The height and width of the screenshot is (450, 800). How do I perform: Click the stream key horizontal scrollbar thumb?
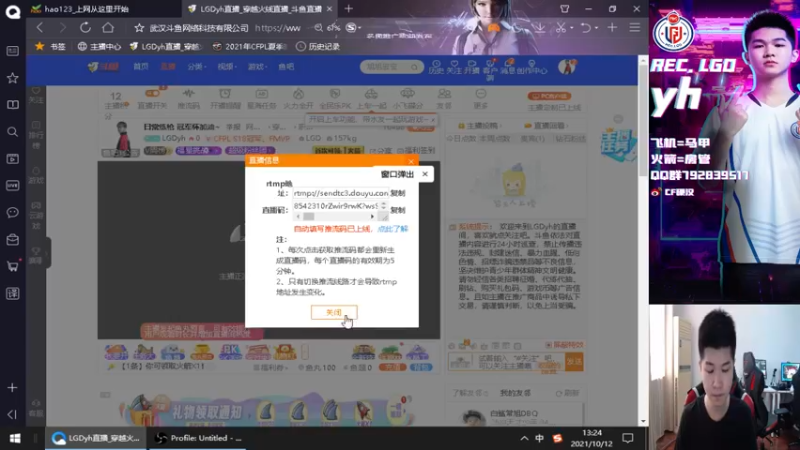pos(309,217)
